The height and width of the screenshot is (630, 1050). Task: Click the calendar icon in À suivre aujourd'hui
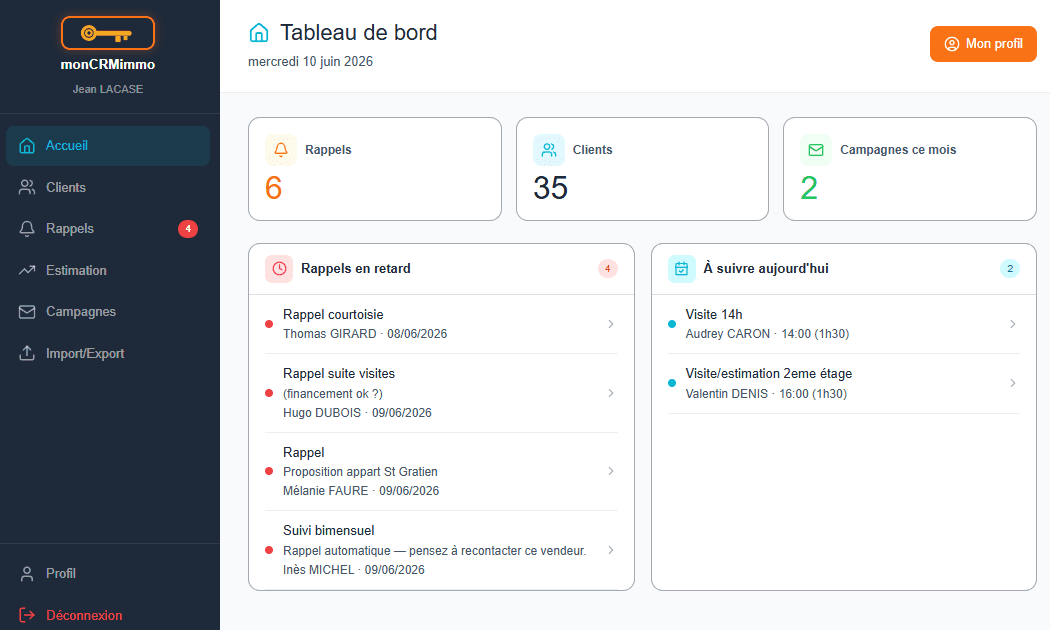(682, 268)
